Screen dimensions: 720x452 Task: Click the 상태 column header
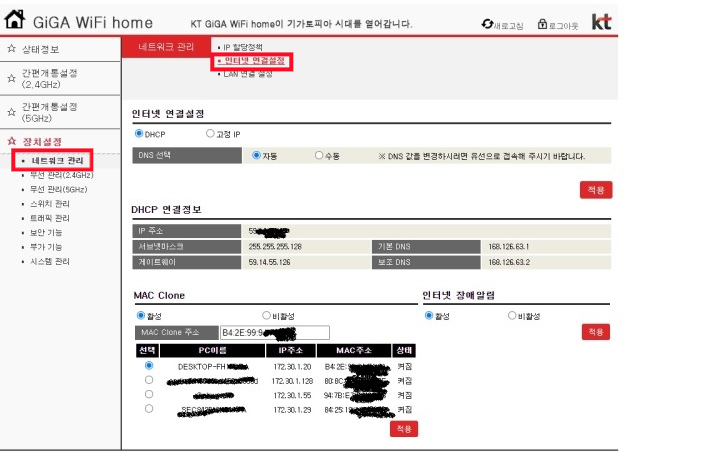(x=404, y=350)
